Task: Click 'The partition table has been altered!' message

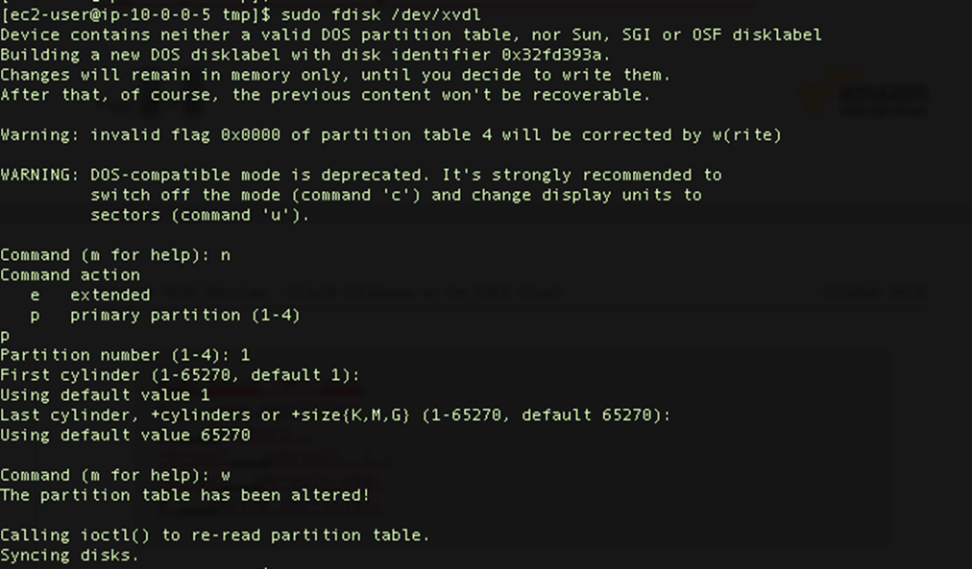Action: (185, 495)
